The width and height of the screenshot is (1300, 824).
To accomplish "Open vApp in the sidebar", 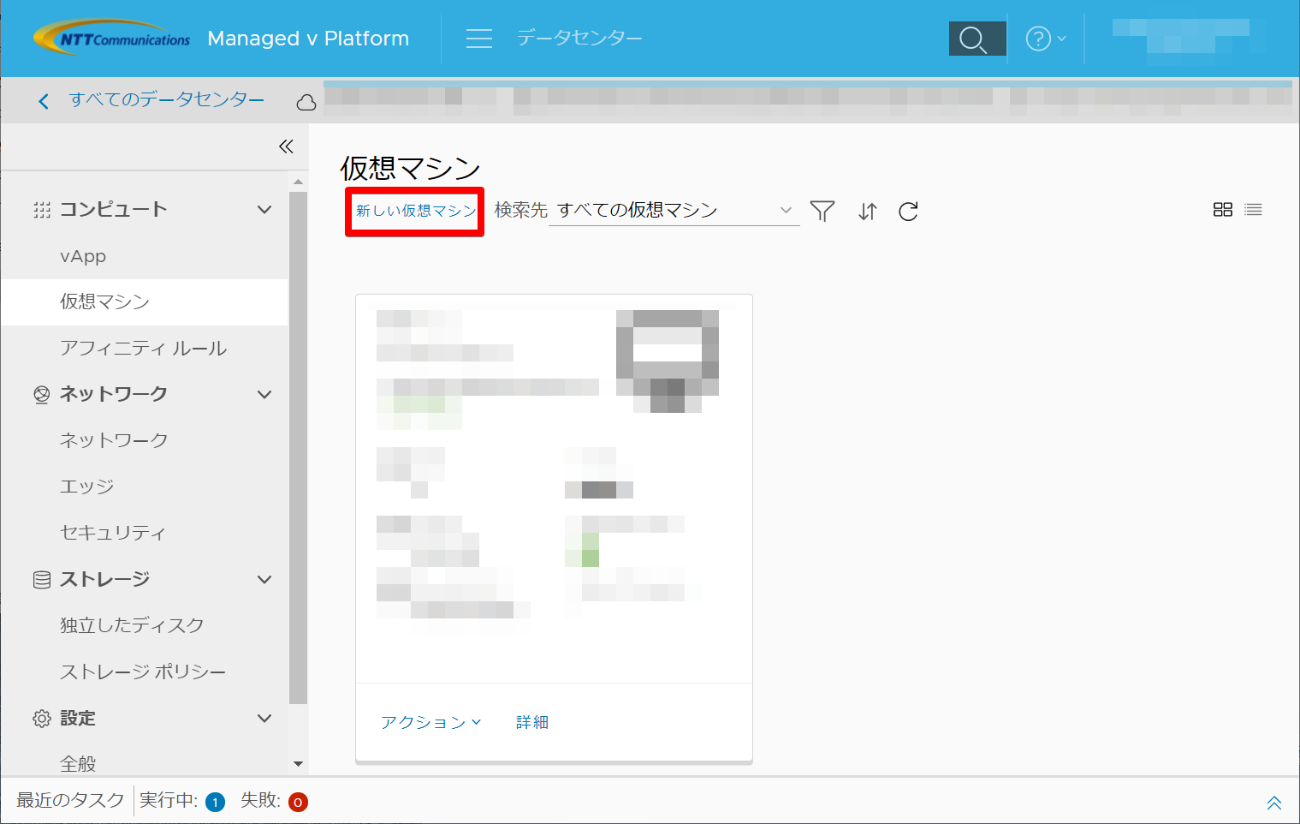I will click(x=83, y=256).
